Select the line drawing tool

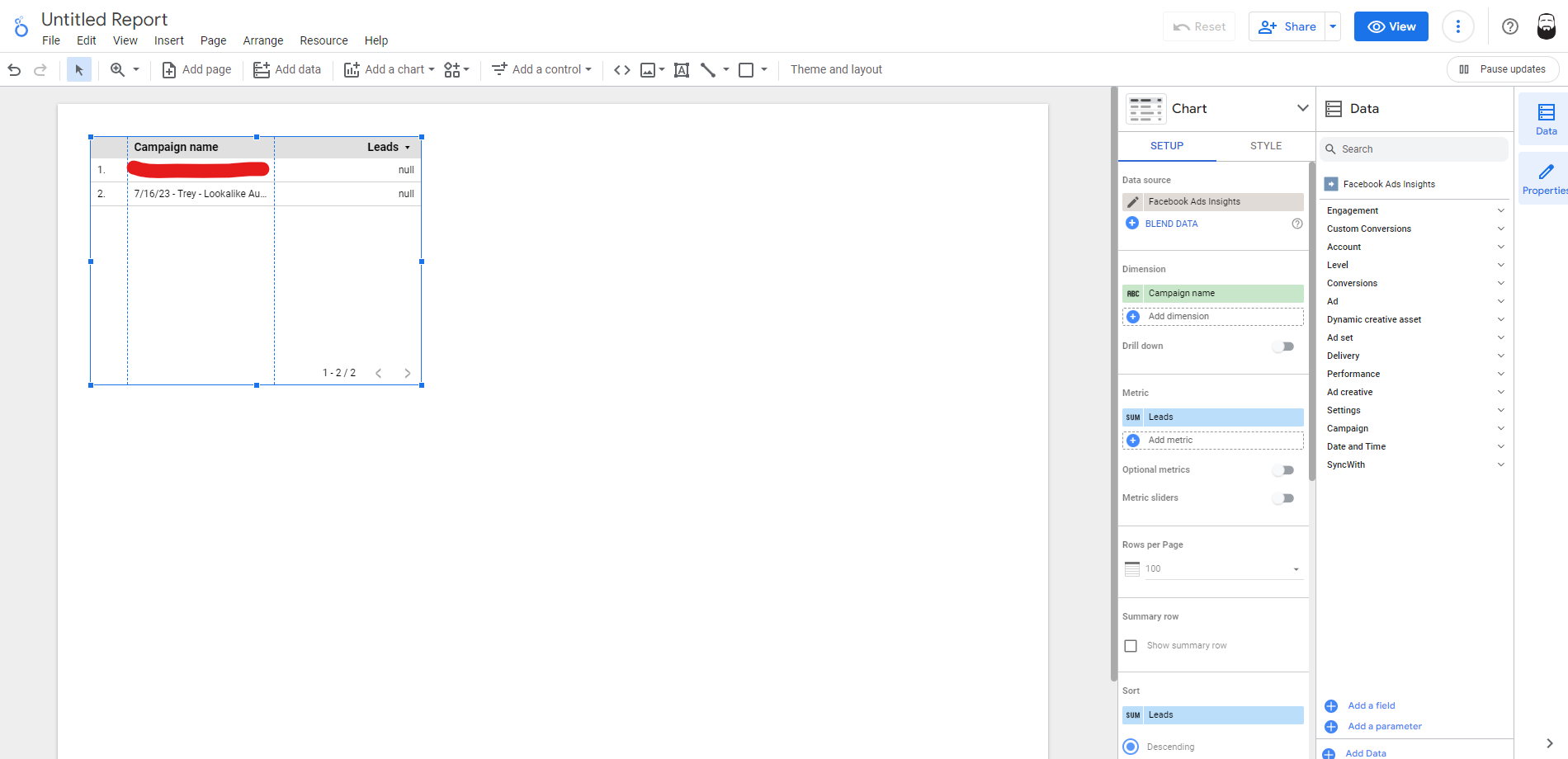point(708,70)
